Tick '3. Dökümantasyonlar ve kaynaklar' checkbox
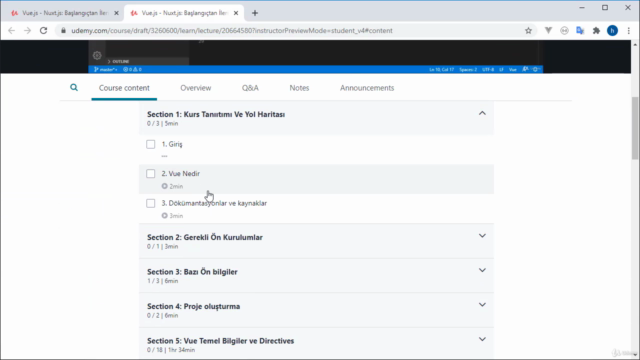 point(151,203)
